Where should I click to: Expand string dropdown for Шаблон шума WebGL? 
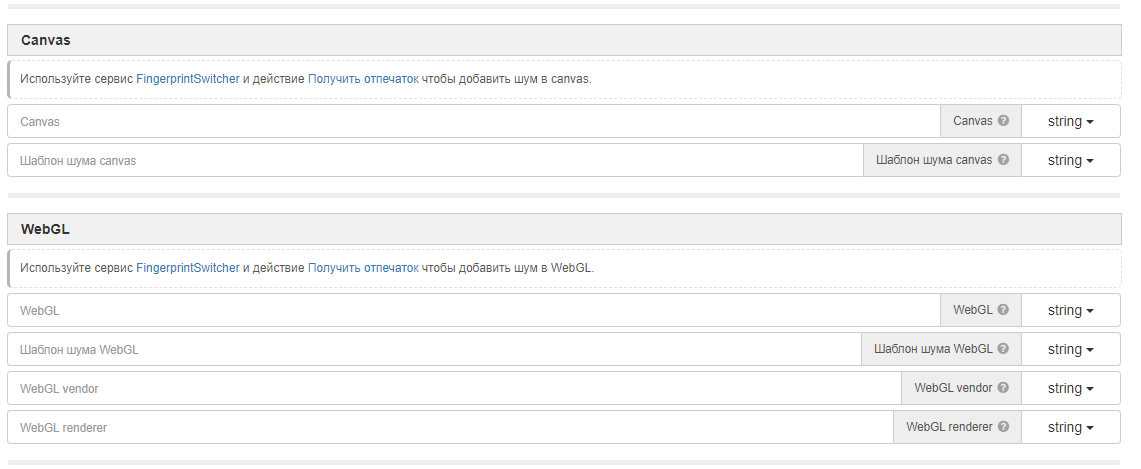click(1070, 349)
